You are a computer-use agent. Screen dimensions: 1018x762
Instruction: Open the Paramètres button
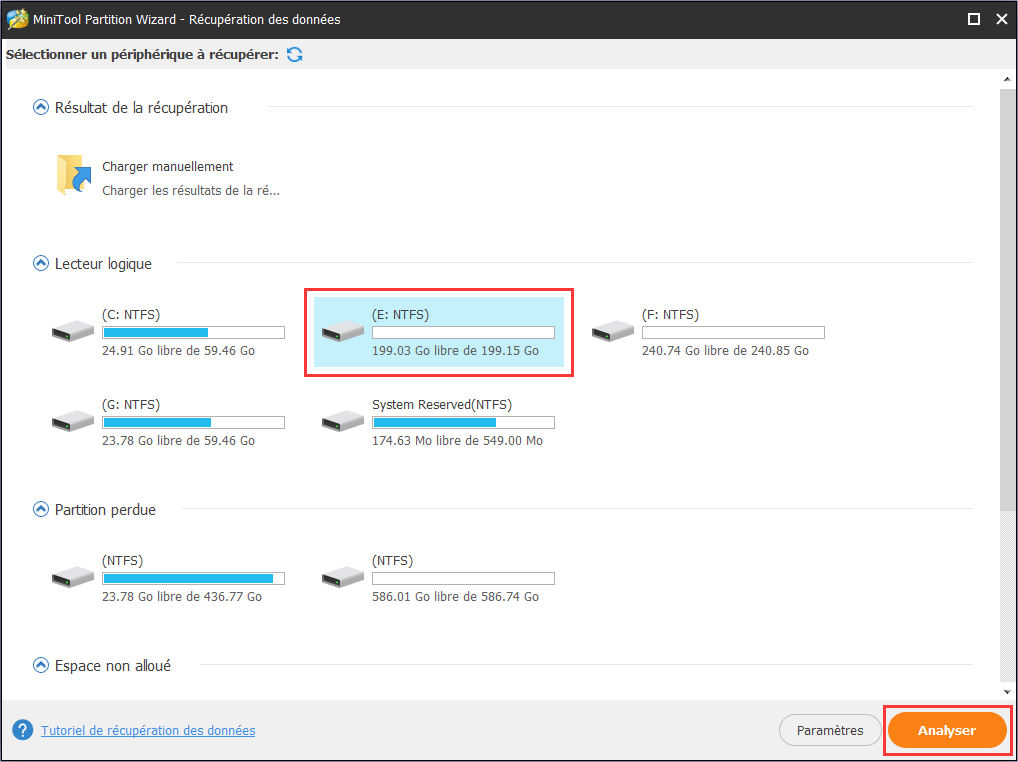[830, 730]
